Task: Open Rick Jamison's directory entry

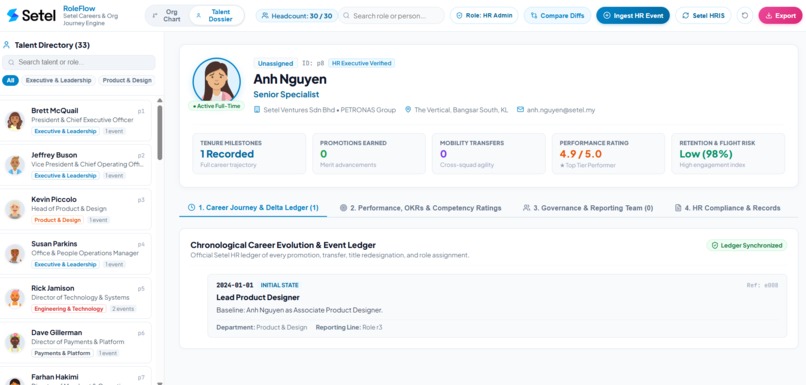Action: pos(76,298)
